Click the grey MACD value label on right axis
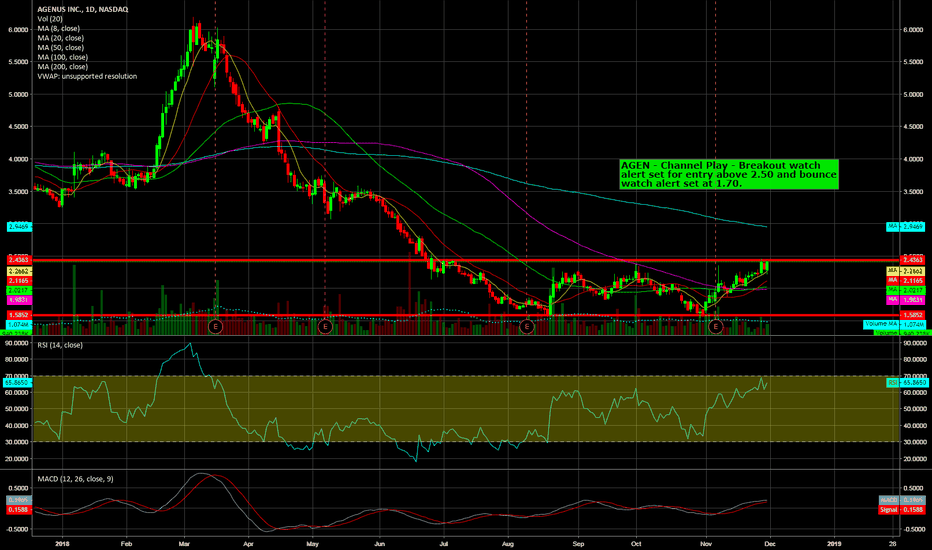 902,501
